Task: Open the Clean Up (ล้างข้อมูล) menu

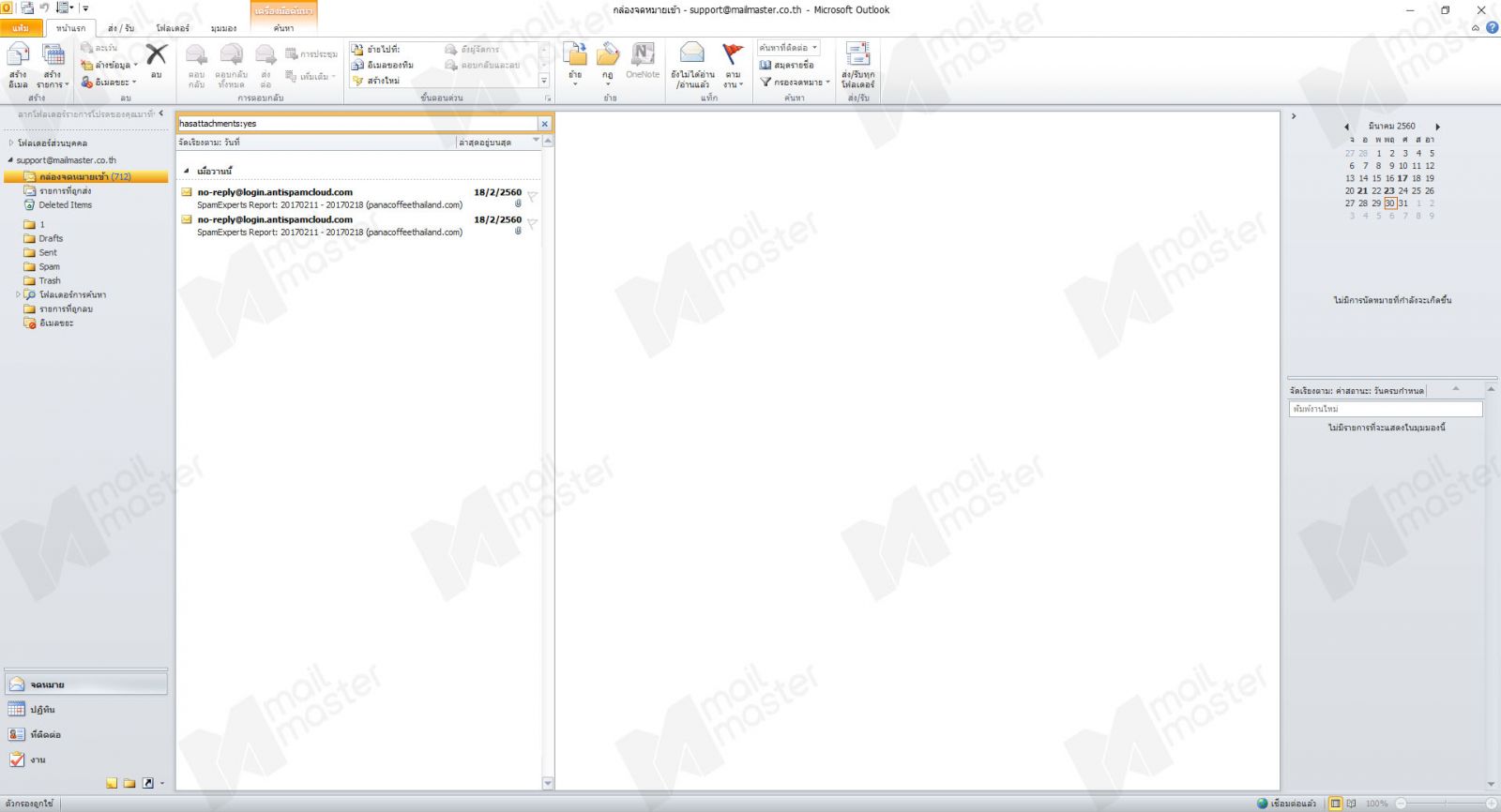Action: (110, 65)
